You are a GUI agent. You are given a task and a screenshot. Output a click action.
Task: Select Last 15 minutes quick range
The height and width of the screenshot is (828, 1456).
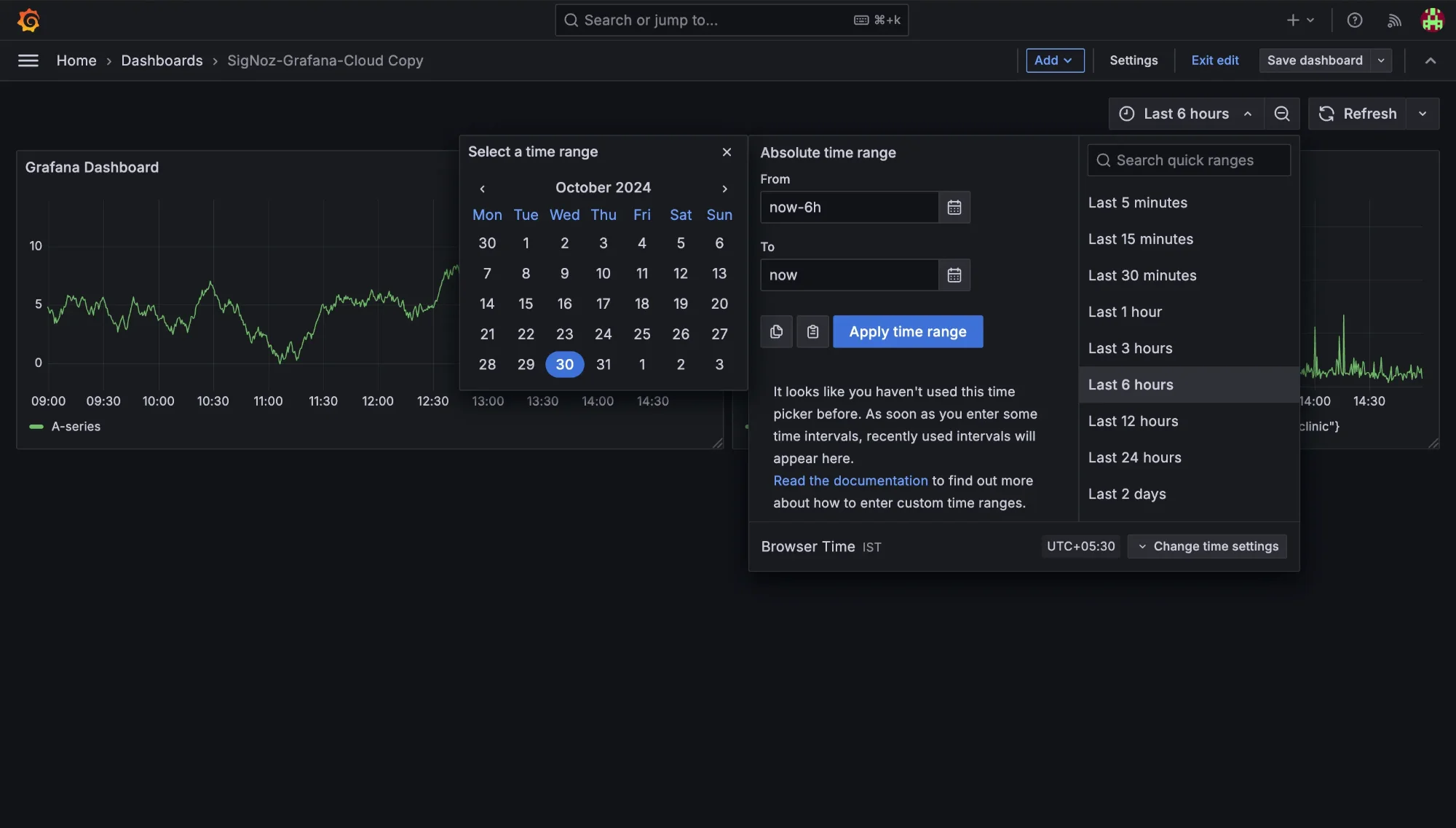1189,240
